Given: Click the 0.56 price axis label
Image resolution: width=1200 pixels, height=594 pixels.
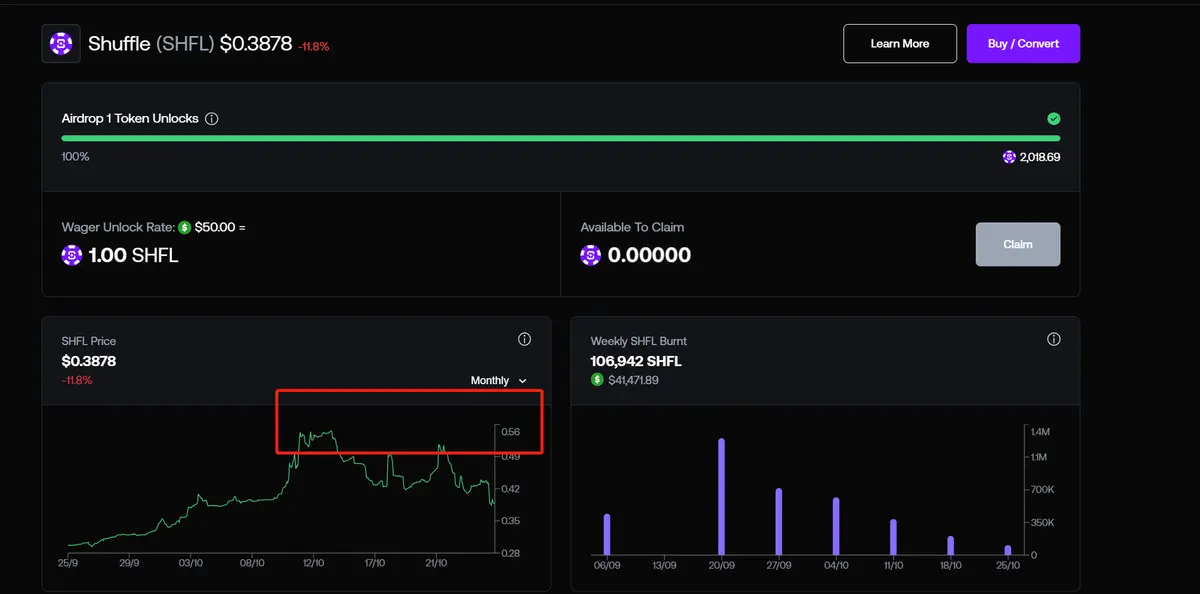Looking at the screenshot, I should [x=510, y=432].
